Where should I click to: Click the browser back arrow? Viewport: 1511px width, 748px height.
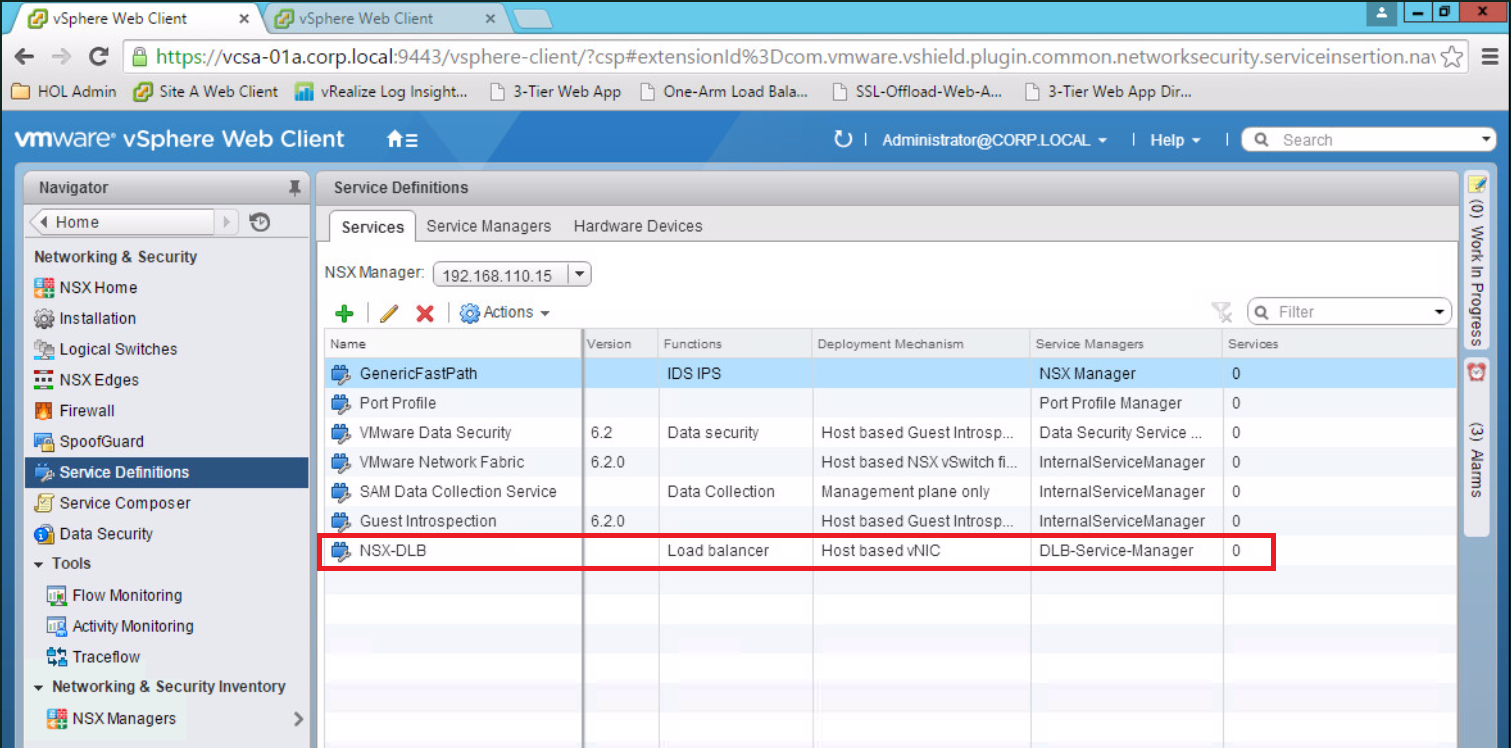click(24, 57)
